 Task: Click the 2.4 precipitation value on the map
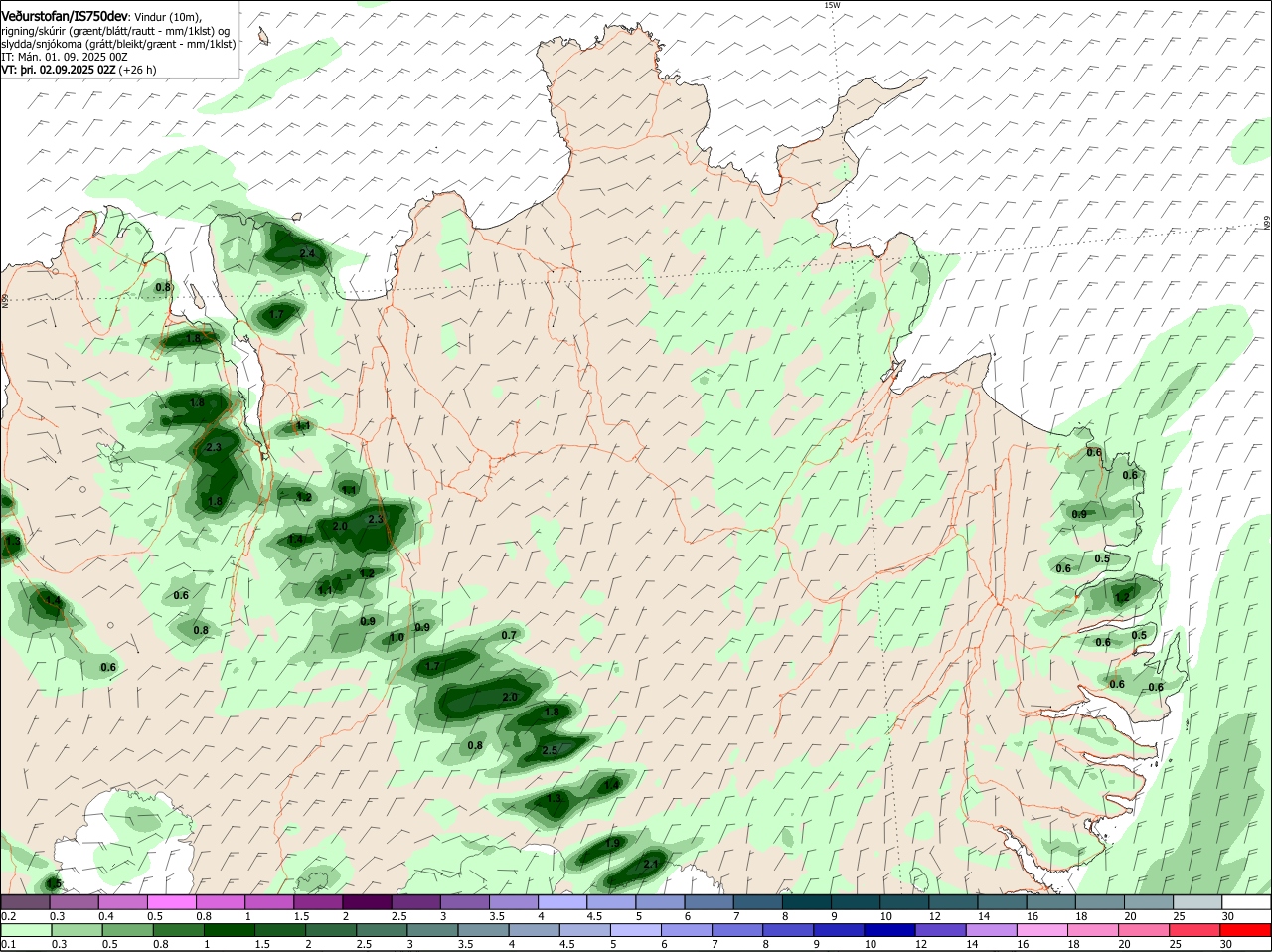(307, 253)
